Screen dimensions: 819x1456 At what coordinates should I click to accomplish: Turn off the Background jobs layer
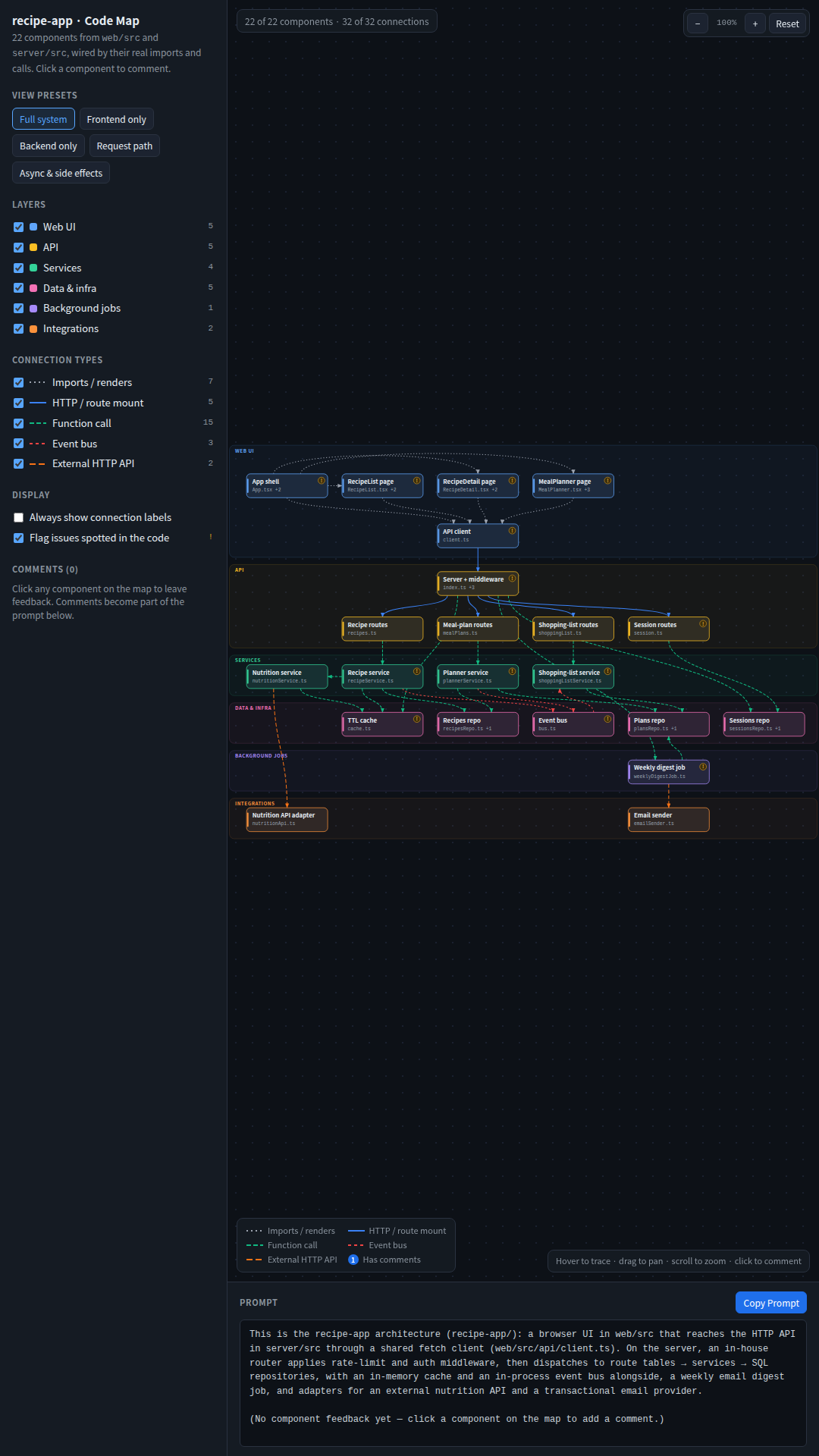18,308
